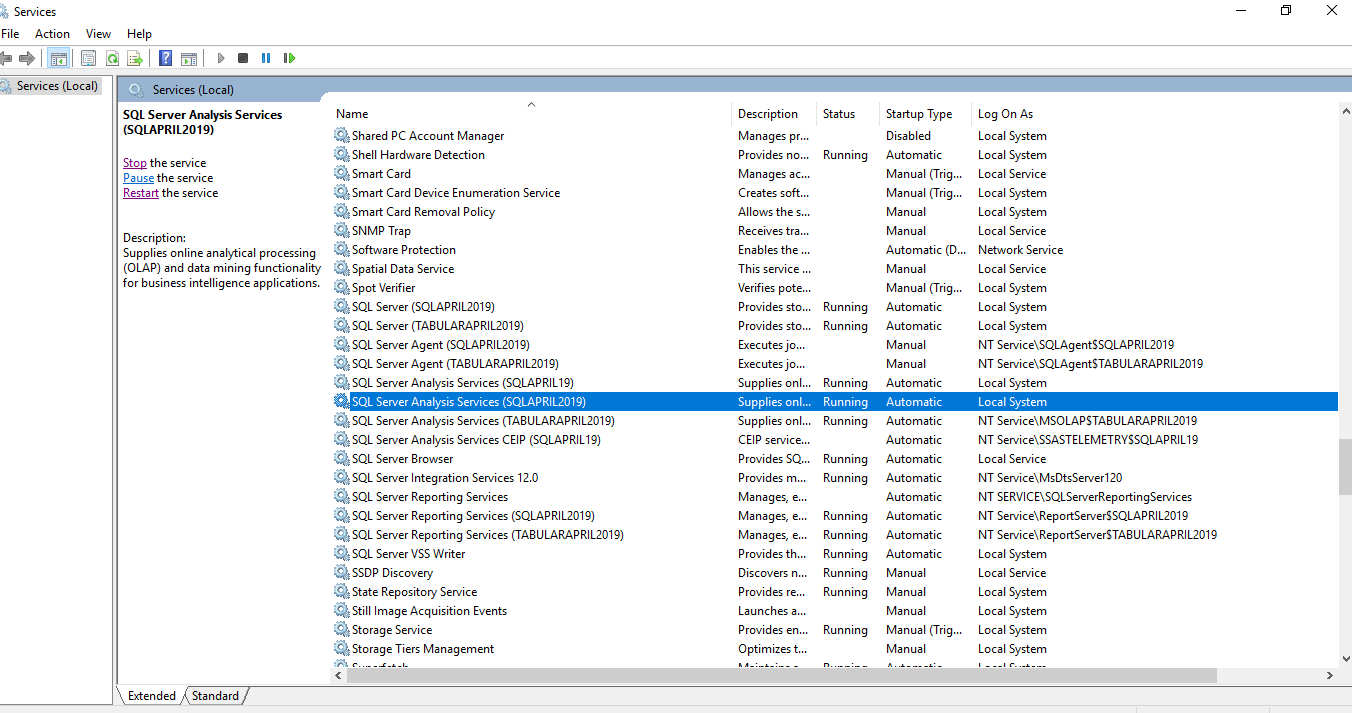Select SQL Server Reporting Services (TABULARAPRIL2019) row
Image resolution: width=1352 pixels, height=713 pixels.
835,535
